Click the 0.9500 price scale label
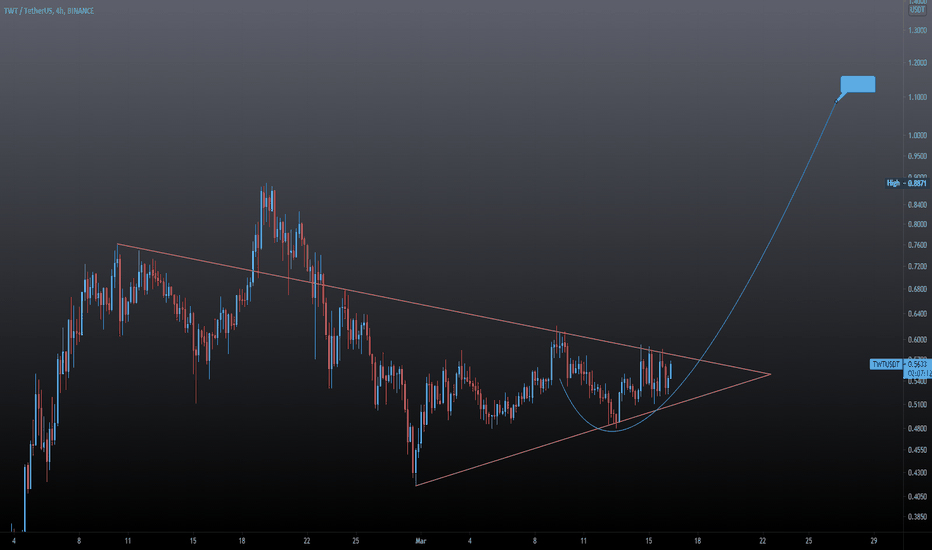 click(917, 156)
